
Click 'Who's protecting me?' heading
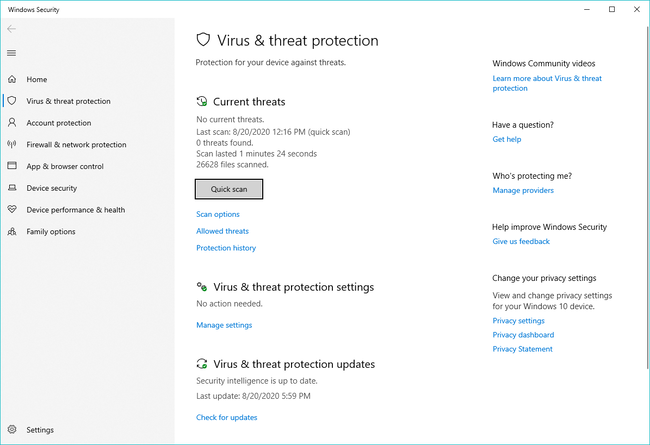[532, 176]
